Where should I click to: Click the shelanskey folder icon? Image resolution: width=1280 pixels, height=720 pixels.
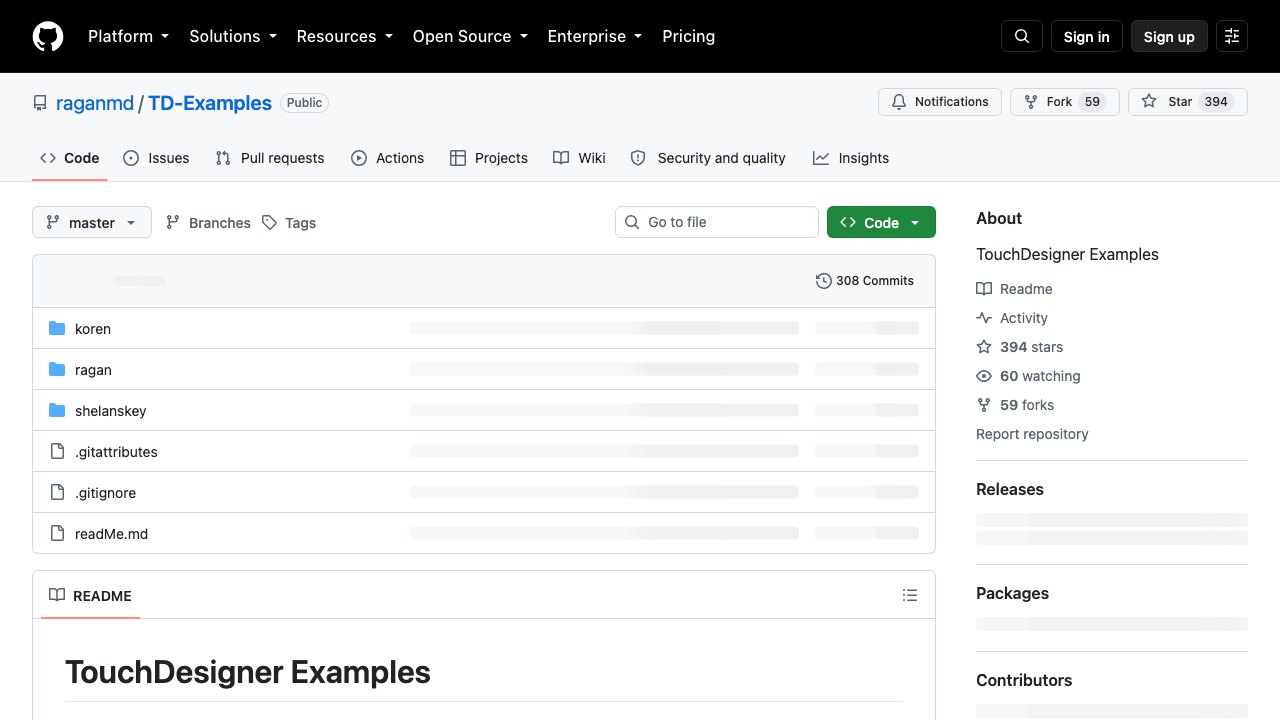point(57,411)
